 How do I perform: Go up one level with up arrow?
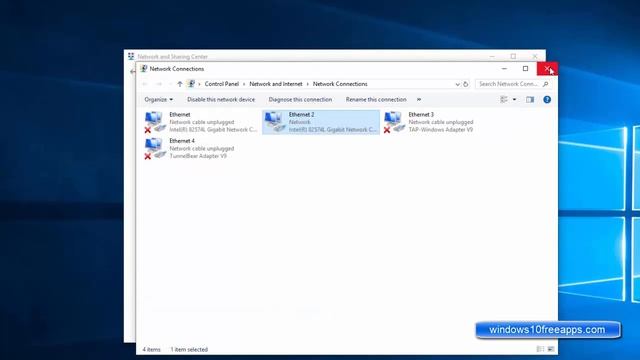[180, 84]
